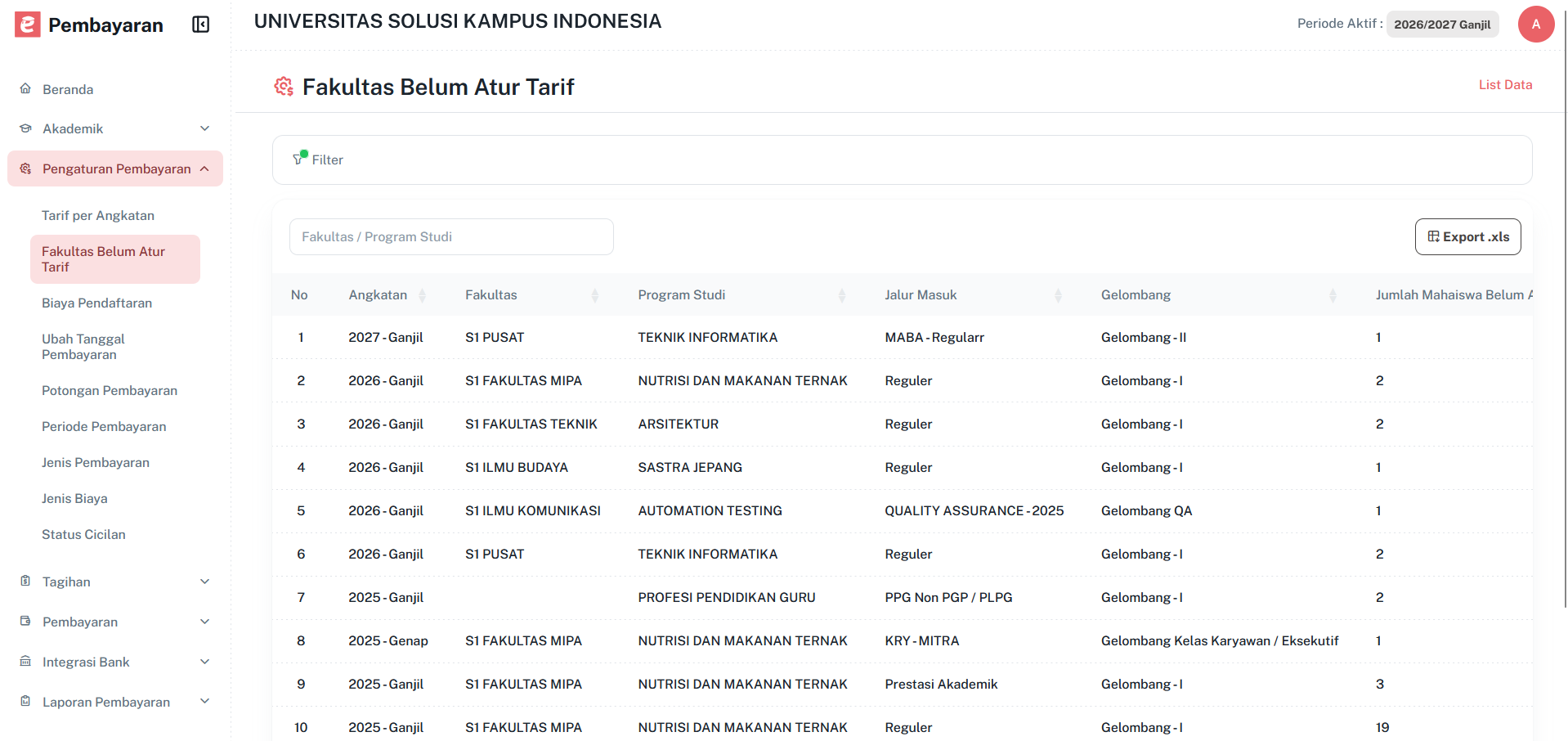Screen dimensions: 1568x741
Task: Click the Pengaturan Pembayaran gear icon
Action: [x=25, y=168]
